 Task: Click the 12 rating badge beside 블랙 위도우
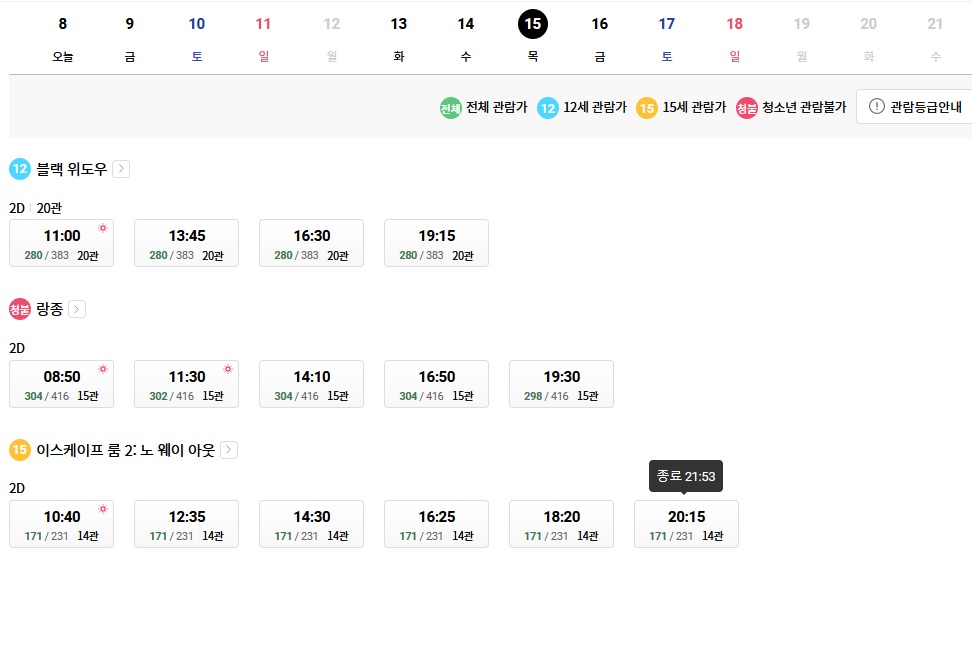20,169
